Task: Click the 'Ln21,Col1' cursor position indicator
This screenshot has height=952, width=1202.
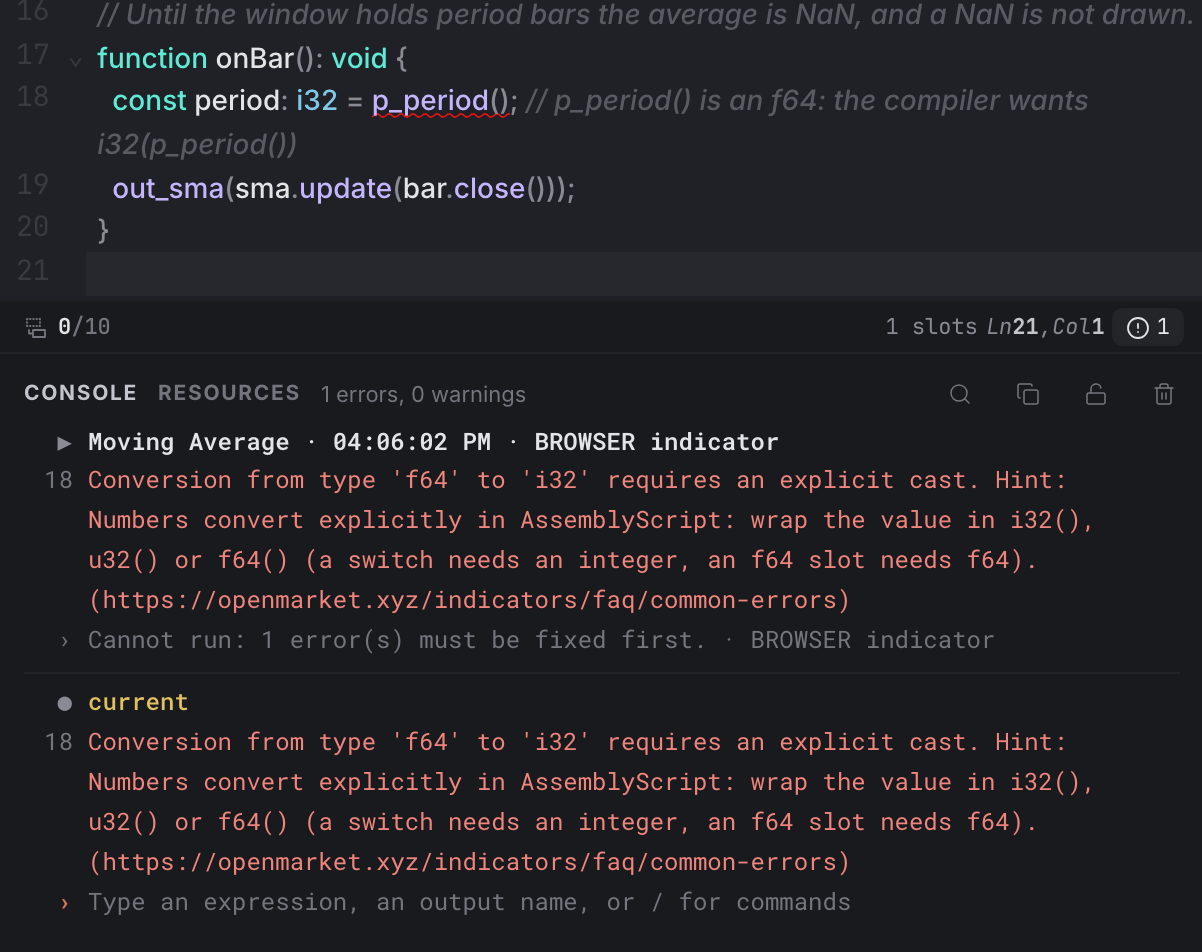Action: coord(1045,327)
